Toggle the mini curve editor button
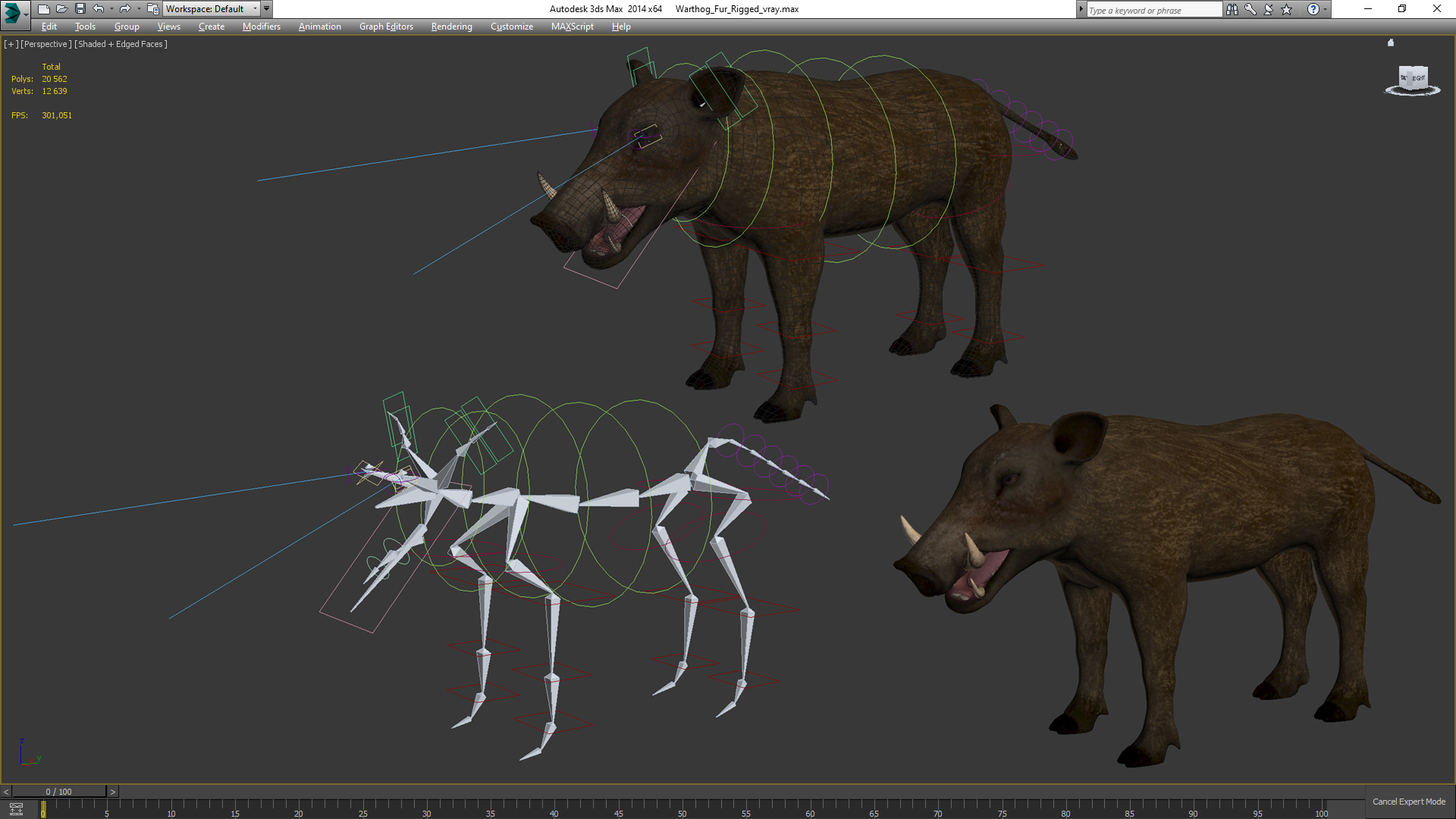 pos(16,809)
